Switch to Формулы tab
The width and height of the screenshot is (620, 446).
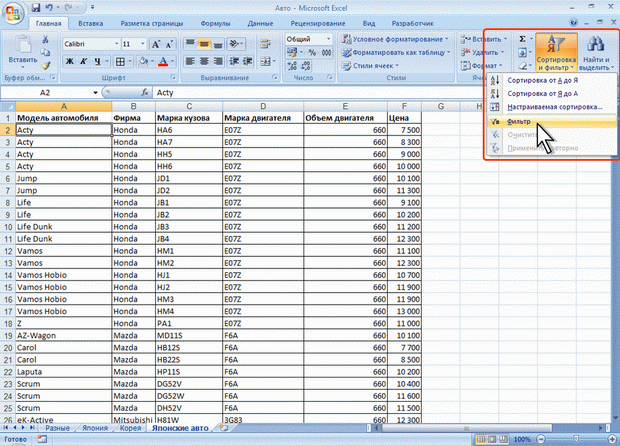(x=215, y=23)
